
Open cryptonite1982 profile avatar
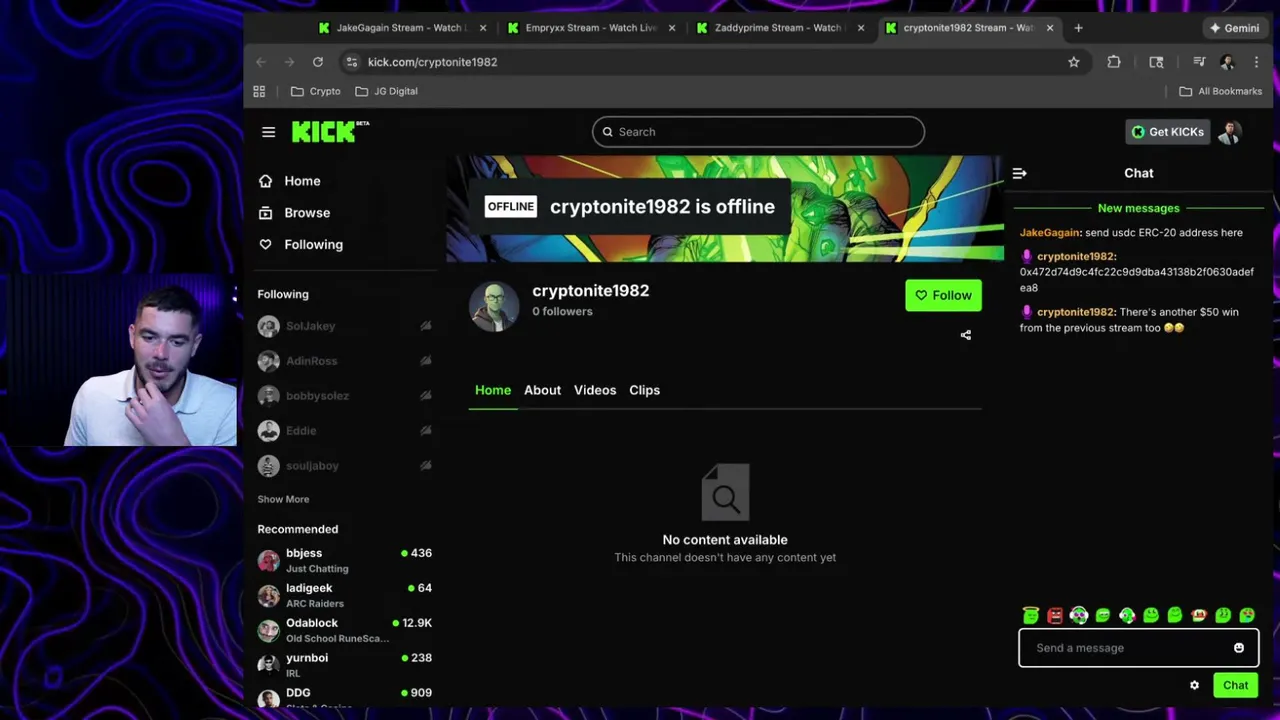point(494,305)
